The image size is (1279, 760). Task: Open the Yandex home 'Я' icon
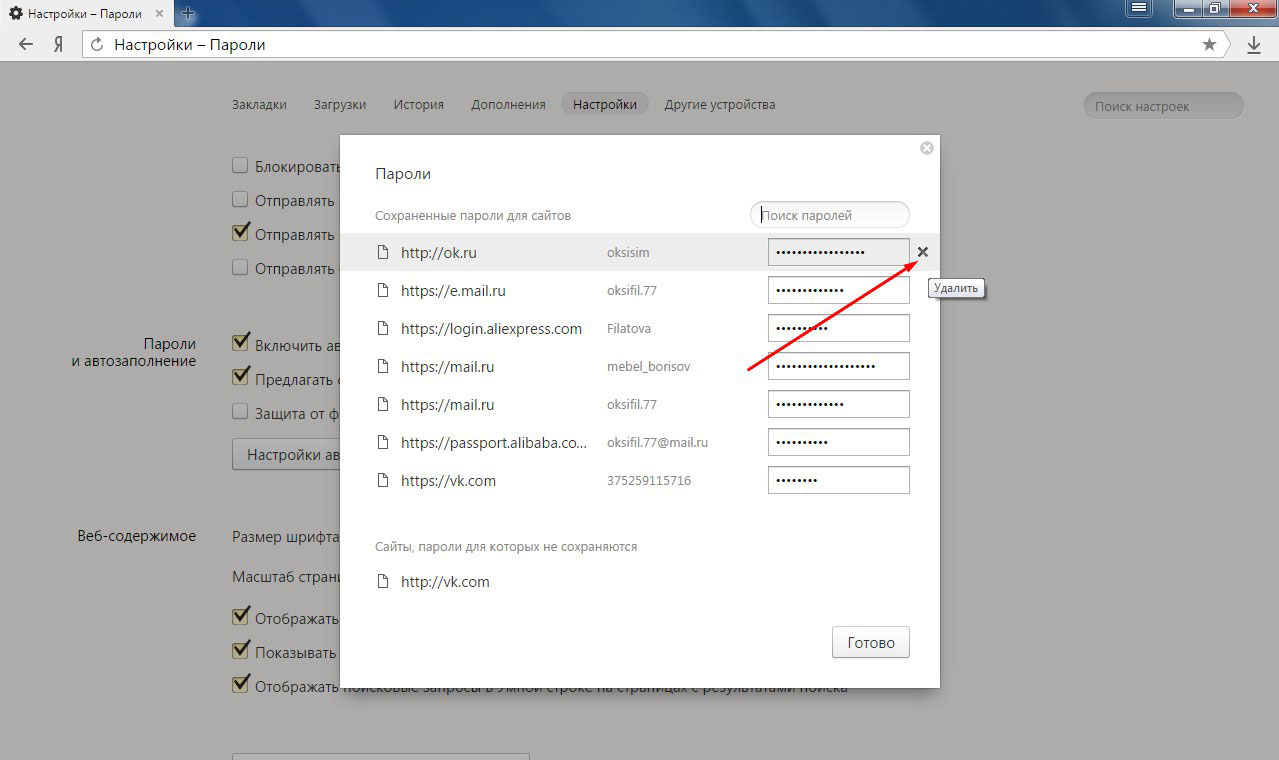(59, 44)
